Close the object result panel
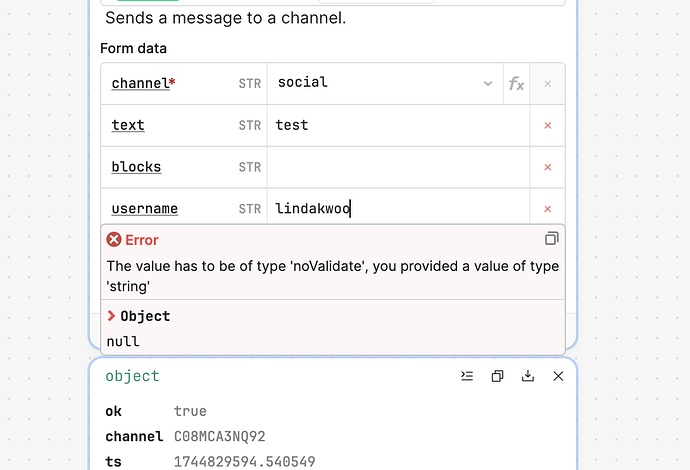 click(x=558, y=376)
